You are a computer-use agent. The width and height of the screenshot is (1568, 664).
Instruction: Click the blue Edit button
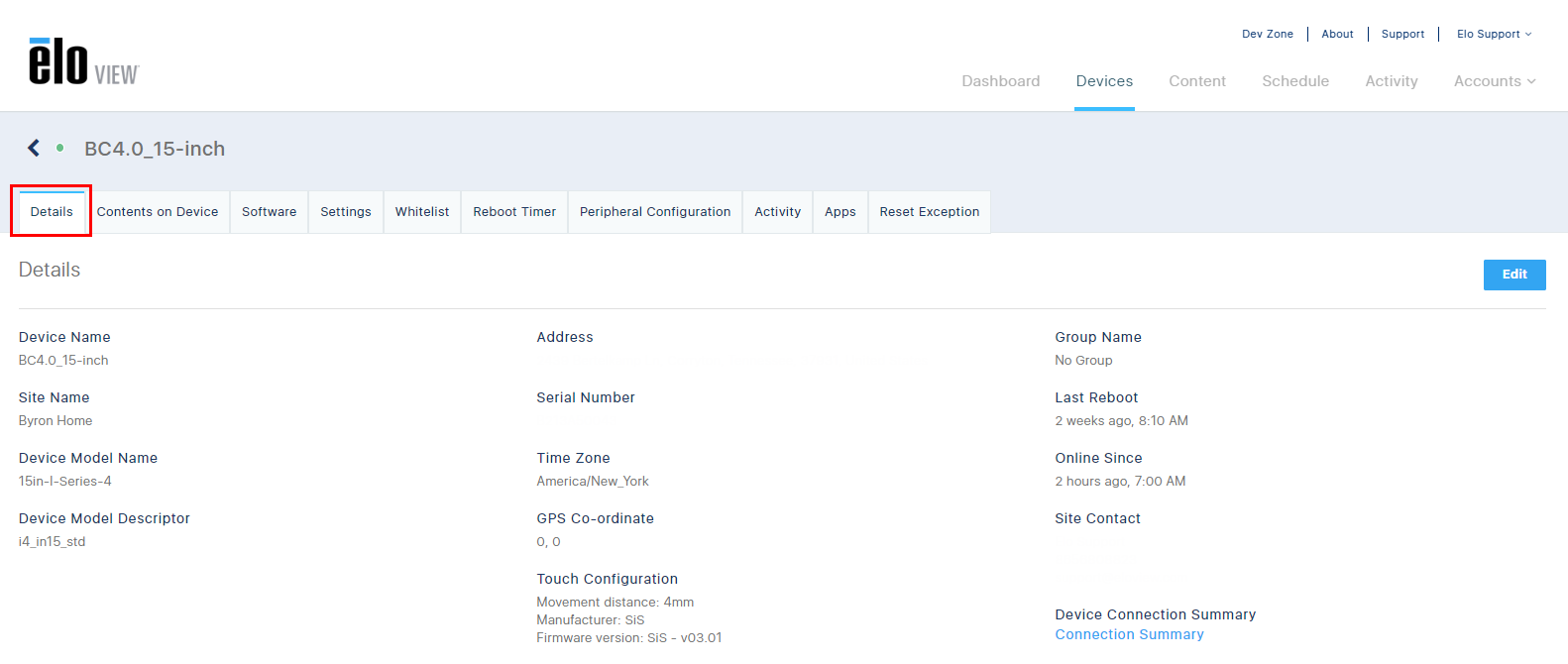pos(1514,275)
